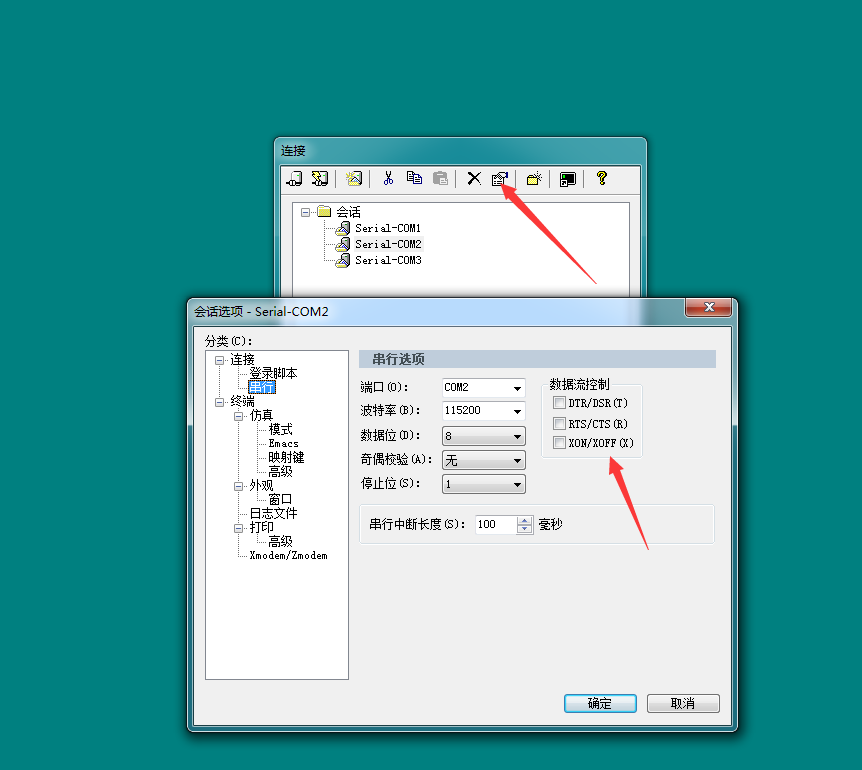
Task: Click the greyed Paste icon in the toolbar
Action: (x=440, y=179)
